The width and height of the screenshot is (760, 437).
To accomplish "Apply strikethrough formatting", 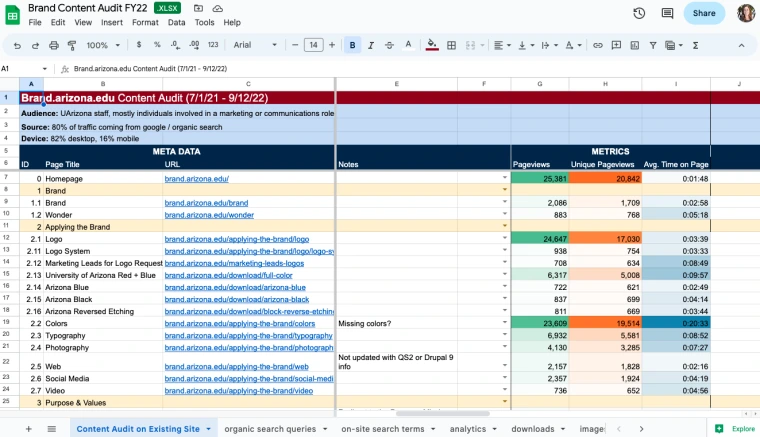I will [389, 45].
